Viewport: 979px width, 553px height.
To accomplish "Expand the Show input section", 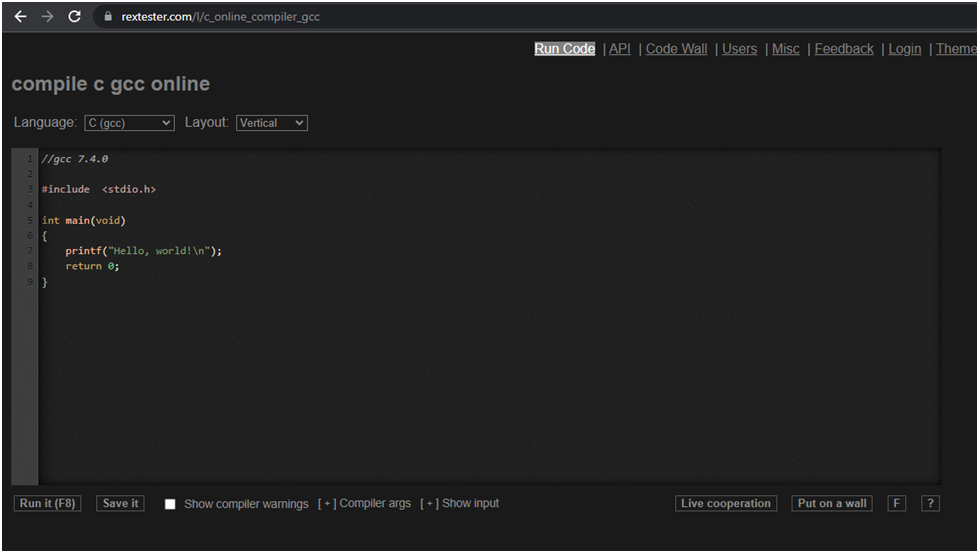I will point(459,504).
